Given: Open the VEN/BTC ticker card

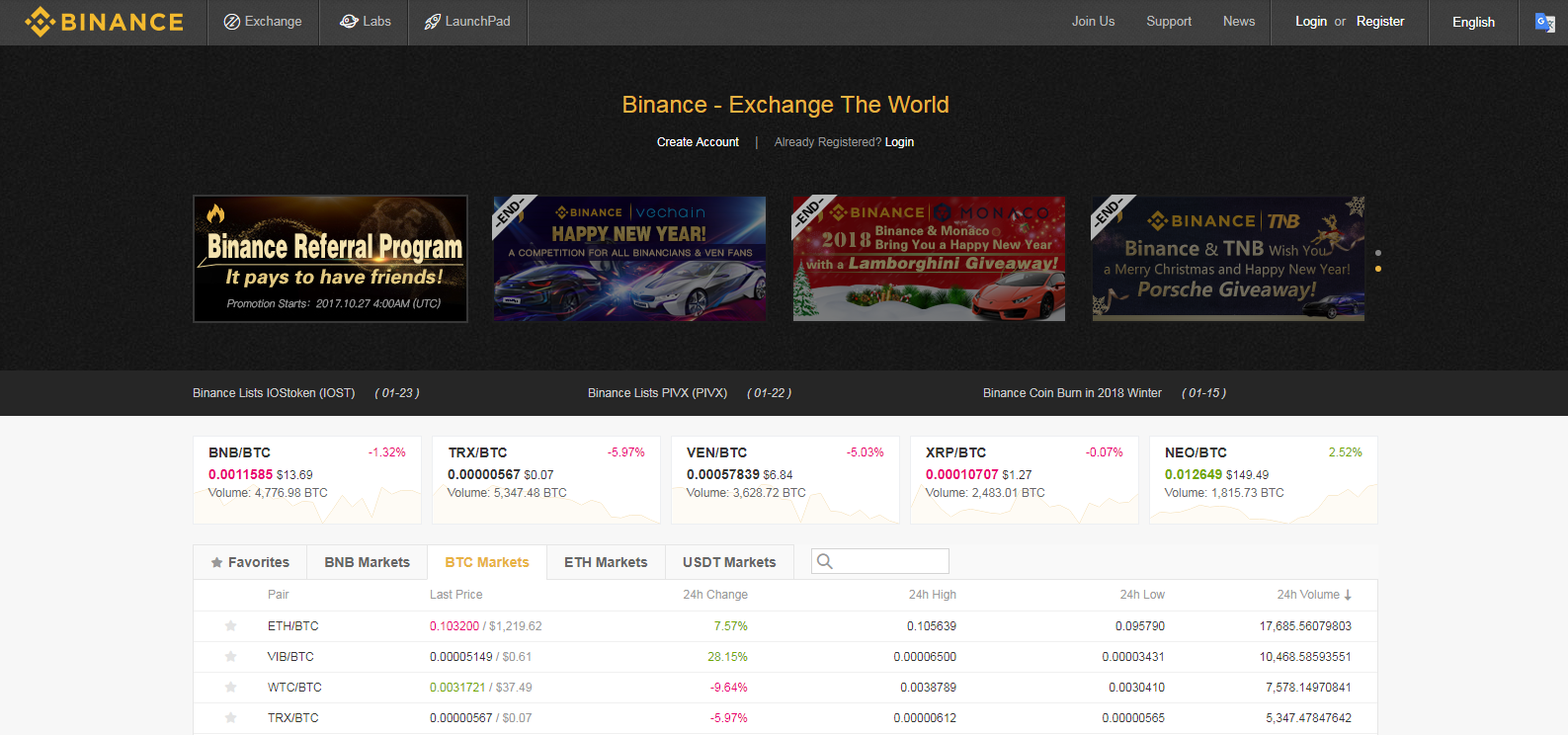Looking at the screenshot, I should [x=785, y=480].
